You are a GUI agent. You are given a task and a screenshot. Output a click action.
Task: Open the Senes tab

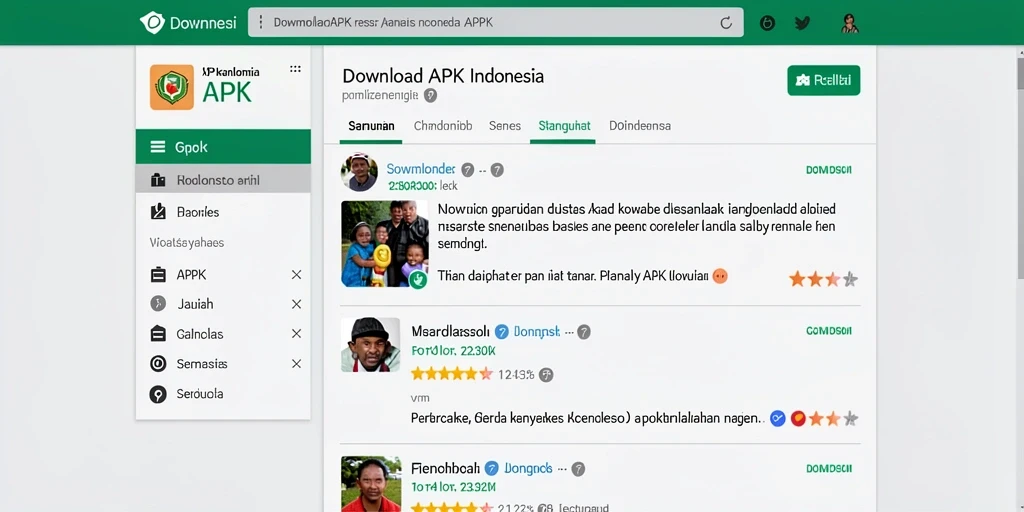point(505,125)
